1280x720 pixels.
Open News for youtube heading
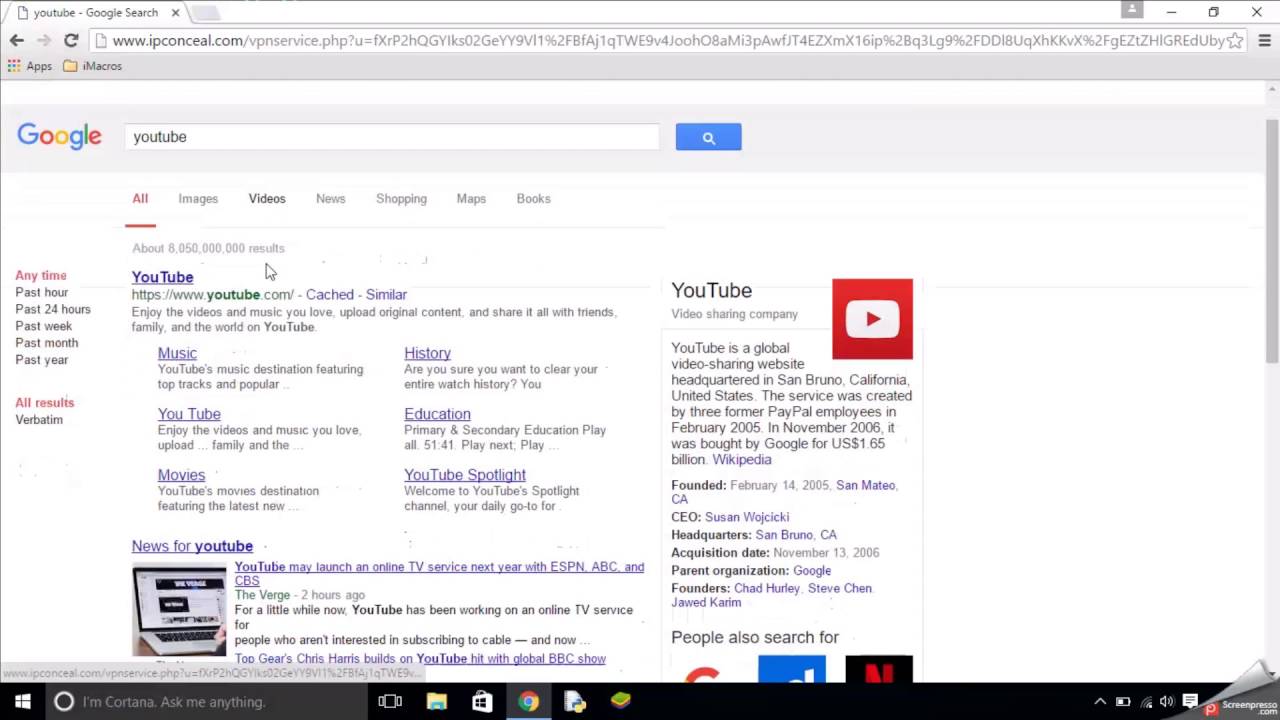[x=192, y=546]
